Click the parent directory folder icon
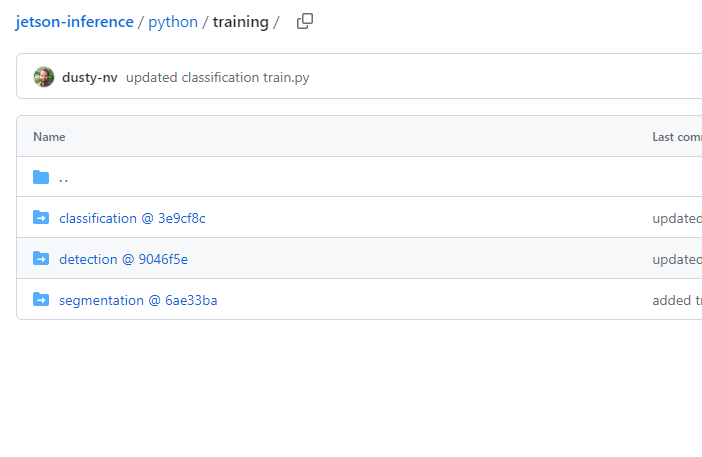 click(x=41, y=177)
